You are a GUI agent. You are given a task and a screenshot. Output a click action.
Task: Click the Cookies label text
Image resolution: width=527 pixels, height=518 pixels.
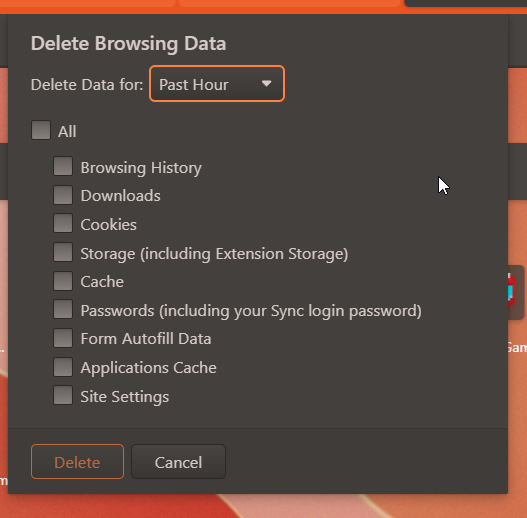(x=109, y=225)
